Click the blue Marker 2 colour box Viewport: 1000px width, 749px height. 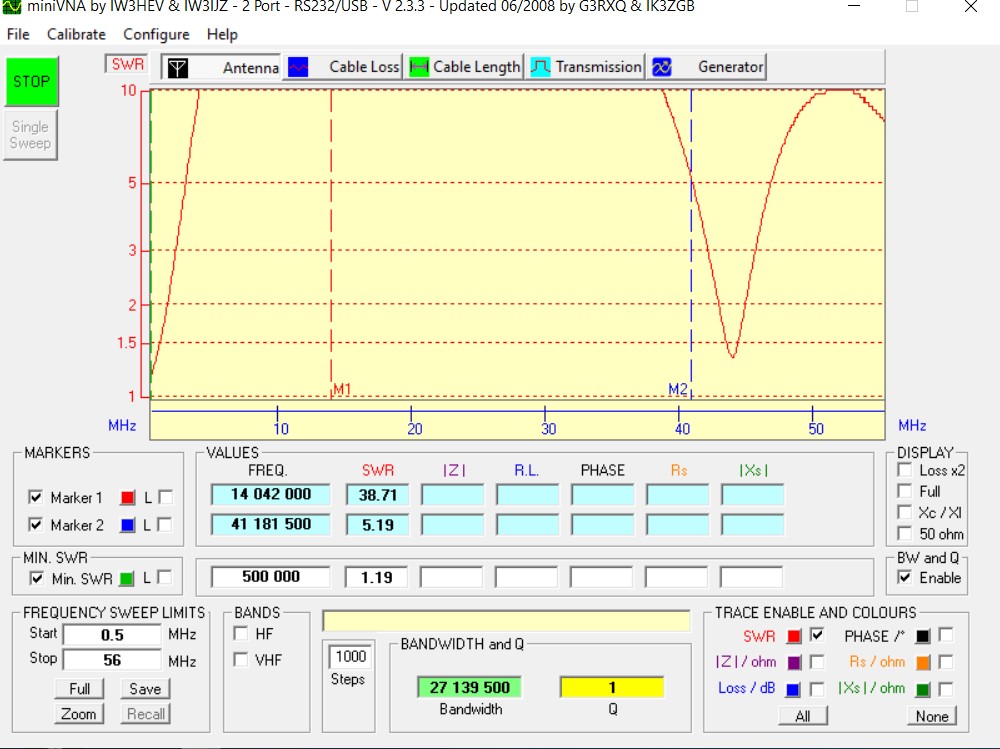127,525
